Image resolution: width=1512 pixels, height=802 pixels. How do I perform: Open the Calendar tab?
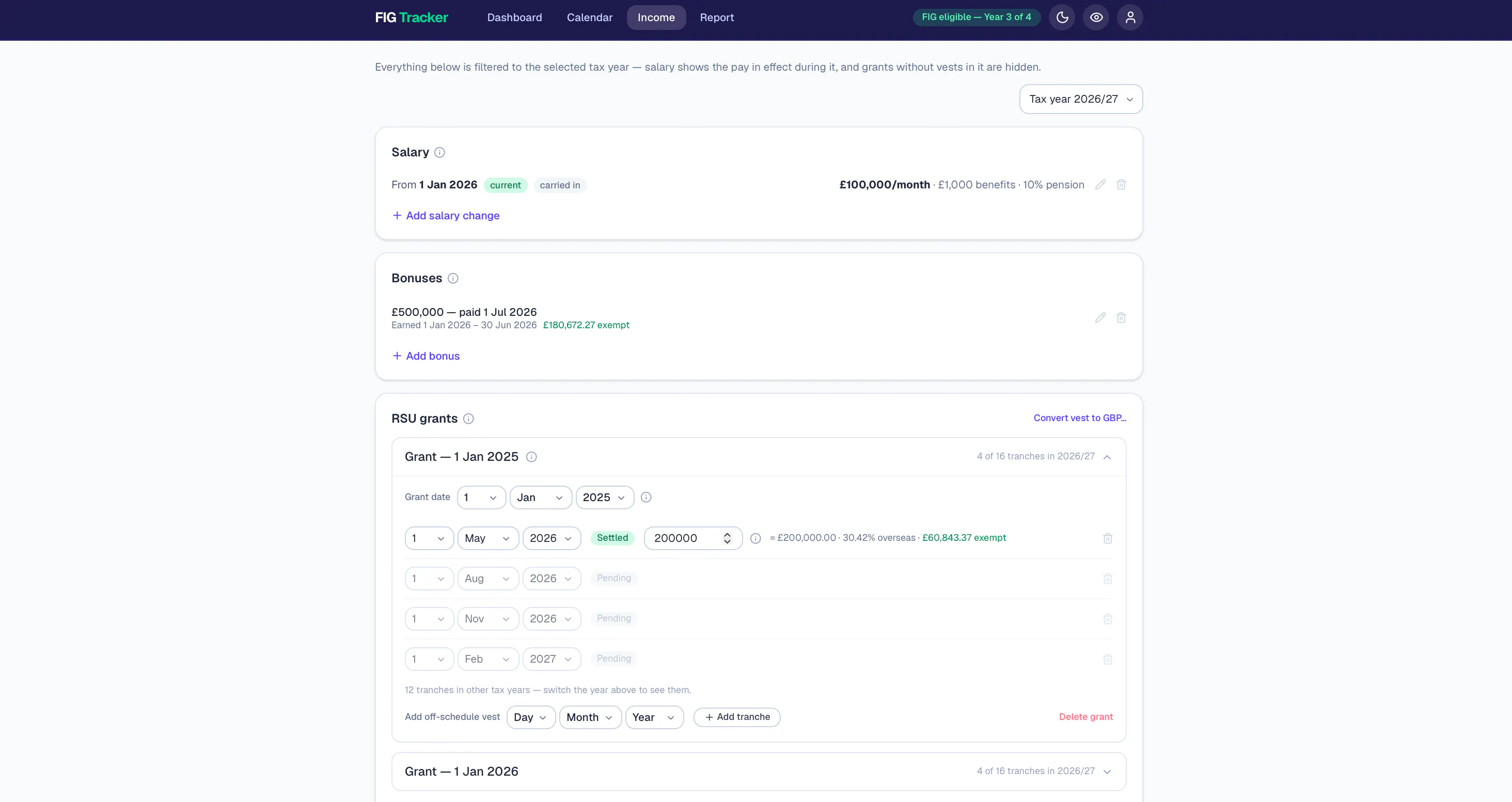(x=589, y=18)
